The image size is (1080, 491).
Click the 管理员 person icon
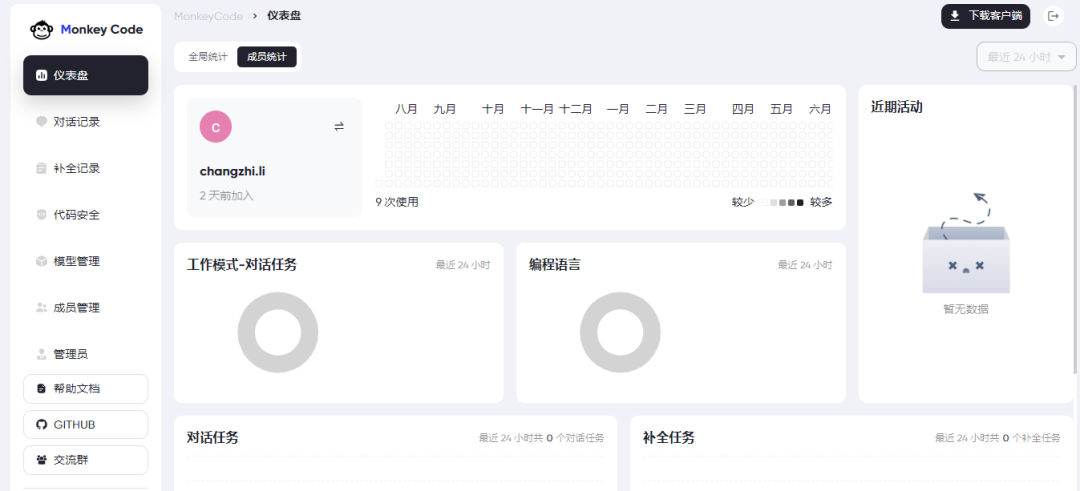tap(41, 354)
